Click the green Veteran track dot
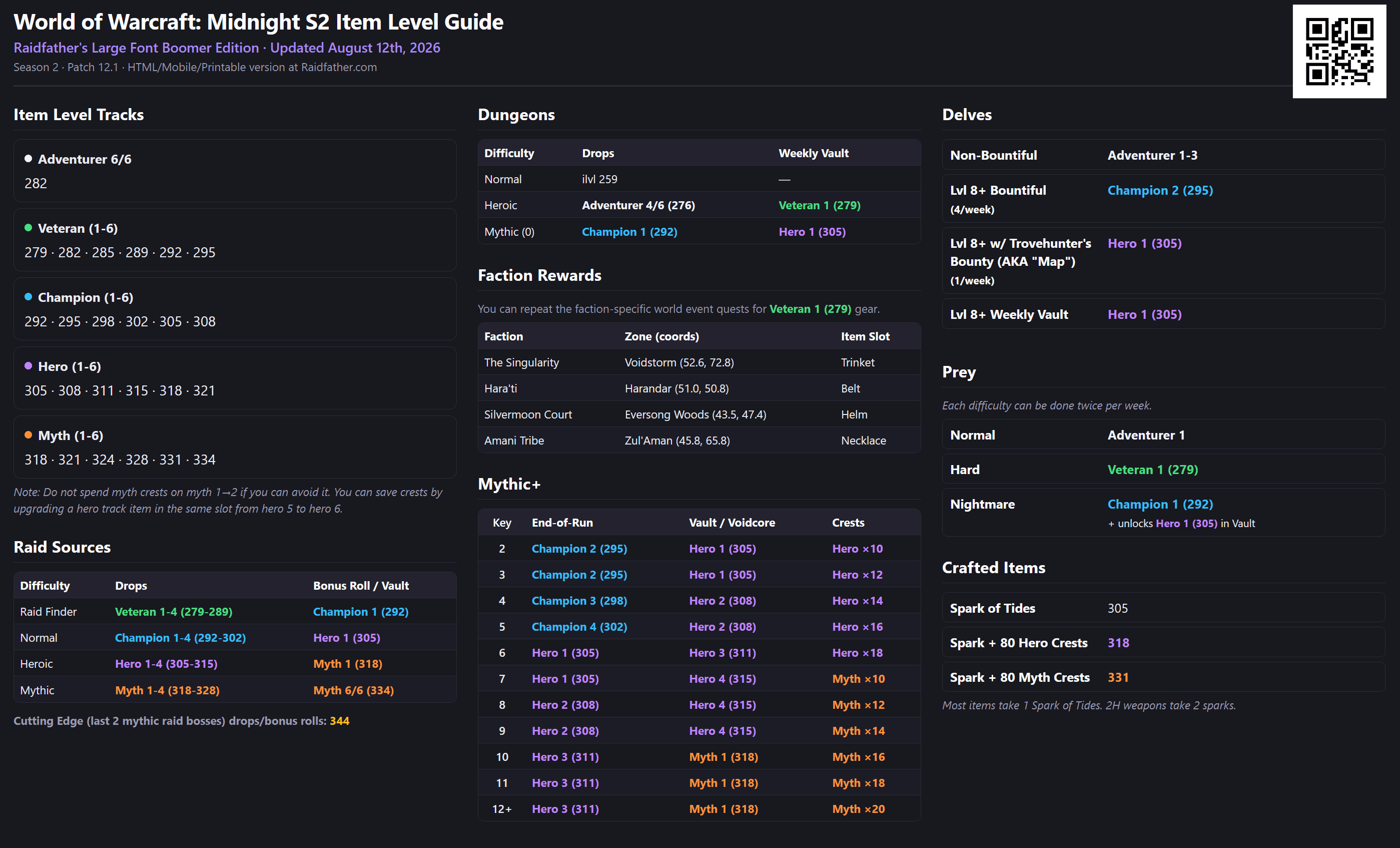 [x=28, y=227]
